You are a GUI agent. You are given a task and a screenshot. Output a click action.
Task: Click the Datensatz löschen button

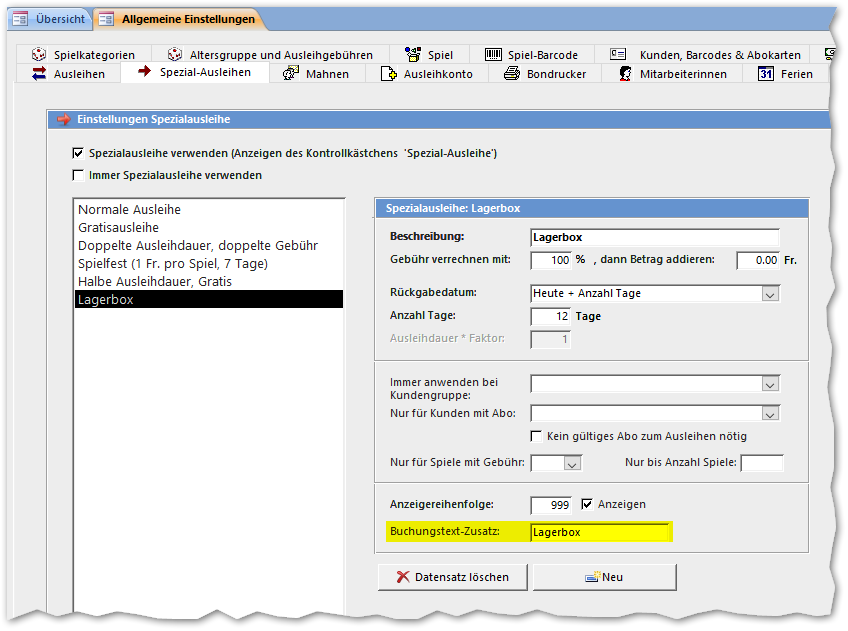point(453,577)
